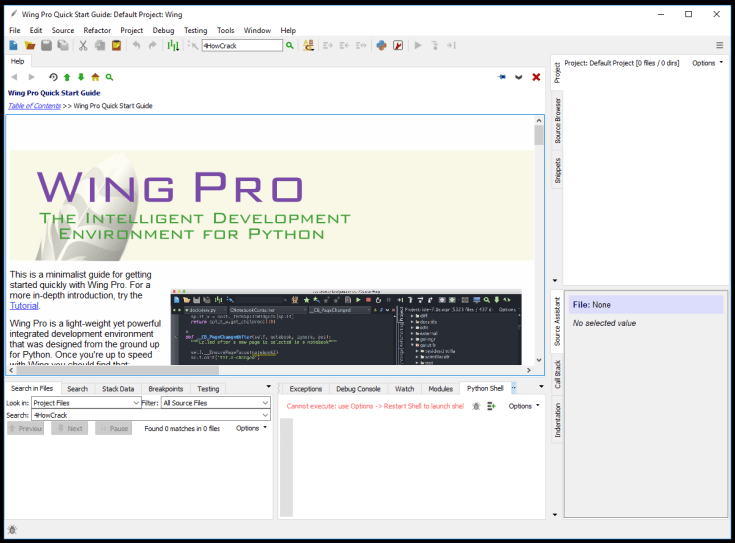Switch to the Stack Data tab
This screenshot has height=543, width=735.
[x=118, y=389]
